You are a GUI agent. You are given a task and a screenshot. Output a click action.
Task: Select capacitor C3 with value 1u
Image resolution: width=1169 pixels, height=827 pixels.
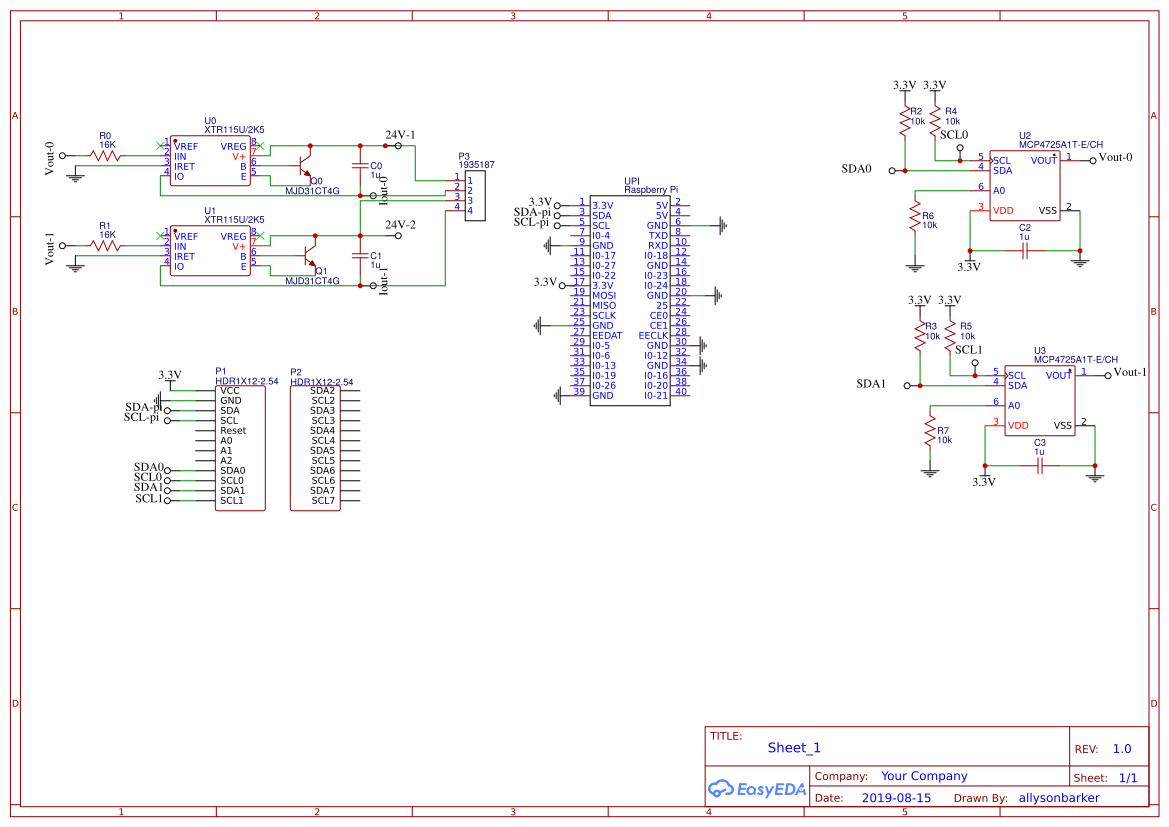[1037, 465]
